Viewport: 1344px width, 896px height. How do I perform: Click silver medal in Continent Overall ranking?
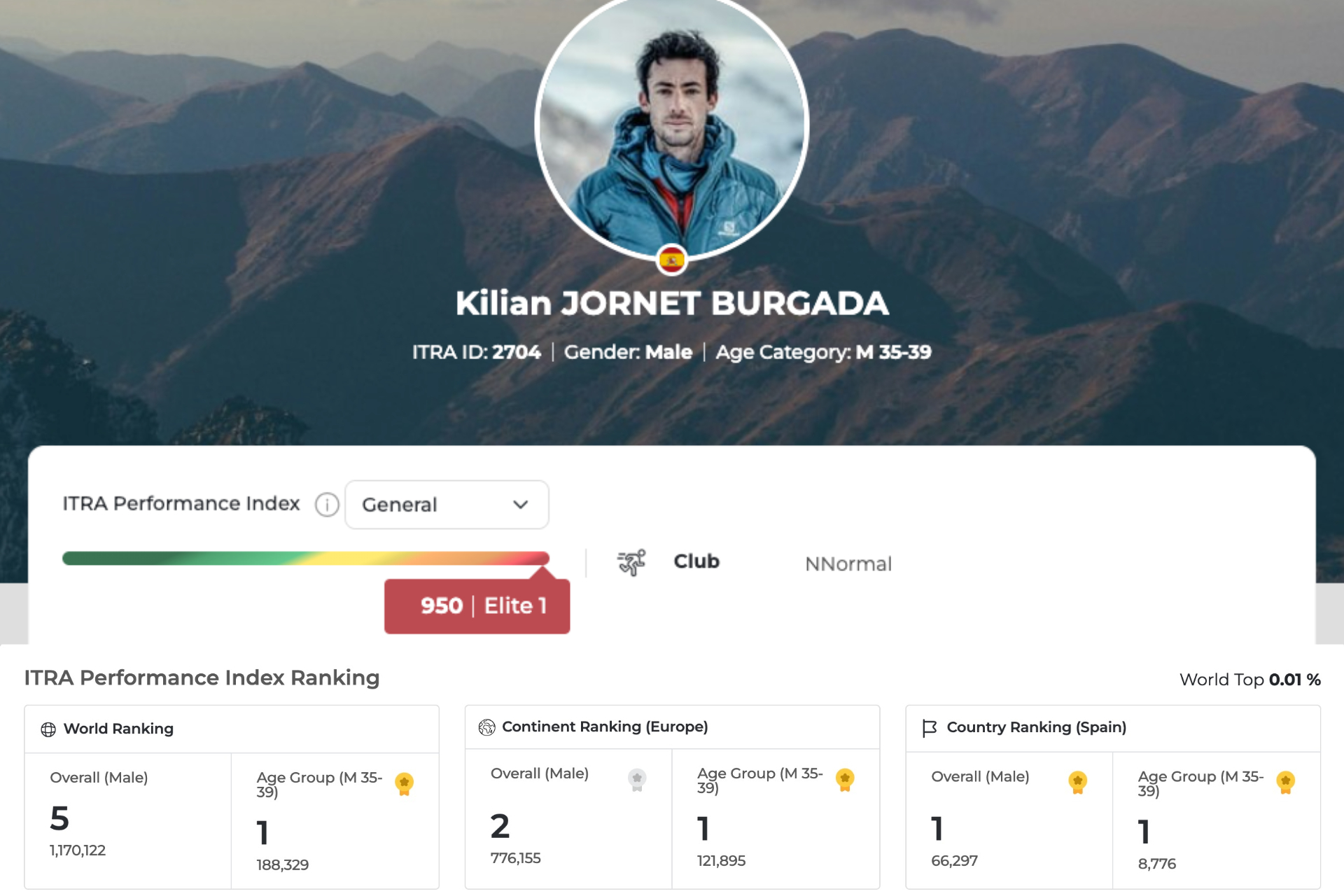(x=636, y=779)
